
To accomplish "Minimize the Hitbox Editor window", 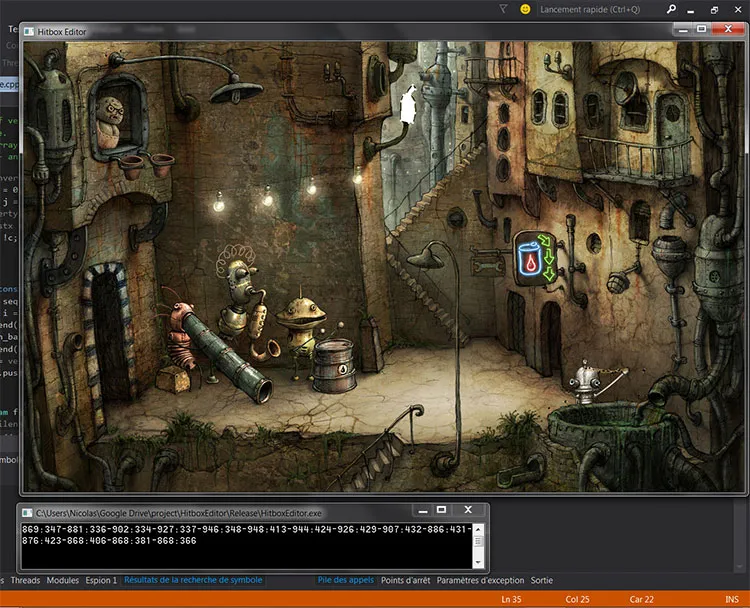I will tap(683, 30).
